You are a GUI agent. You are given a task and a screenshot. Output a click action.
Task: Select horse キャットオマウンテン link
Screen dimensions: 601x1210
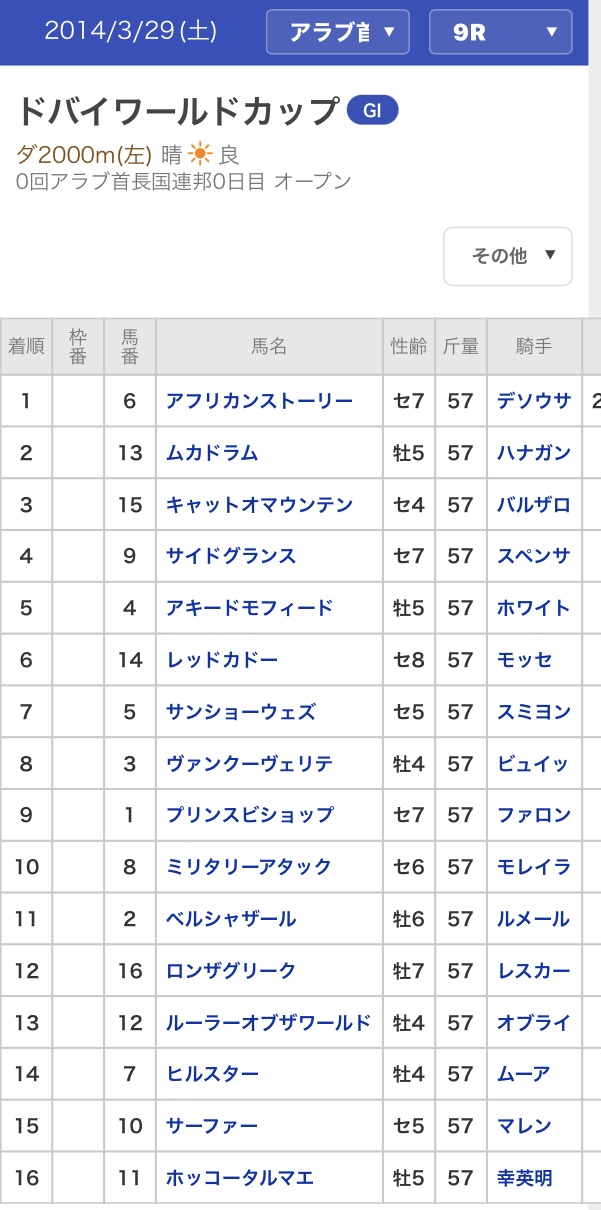tap(259, 505)
